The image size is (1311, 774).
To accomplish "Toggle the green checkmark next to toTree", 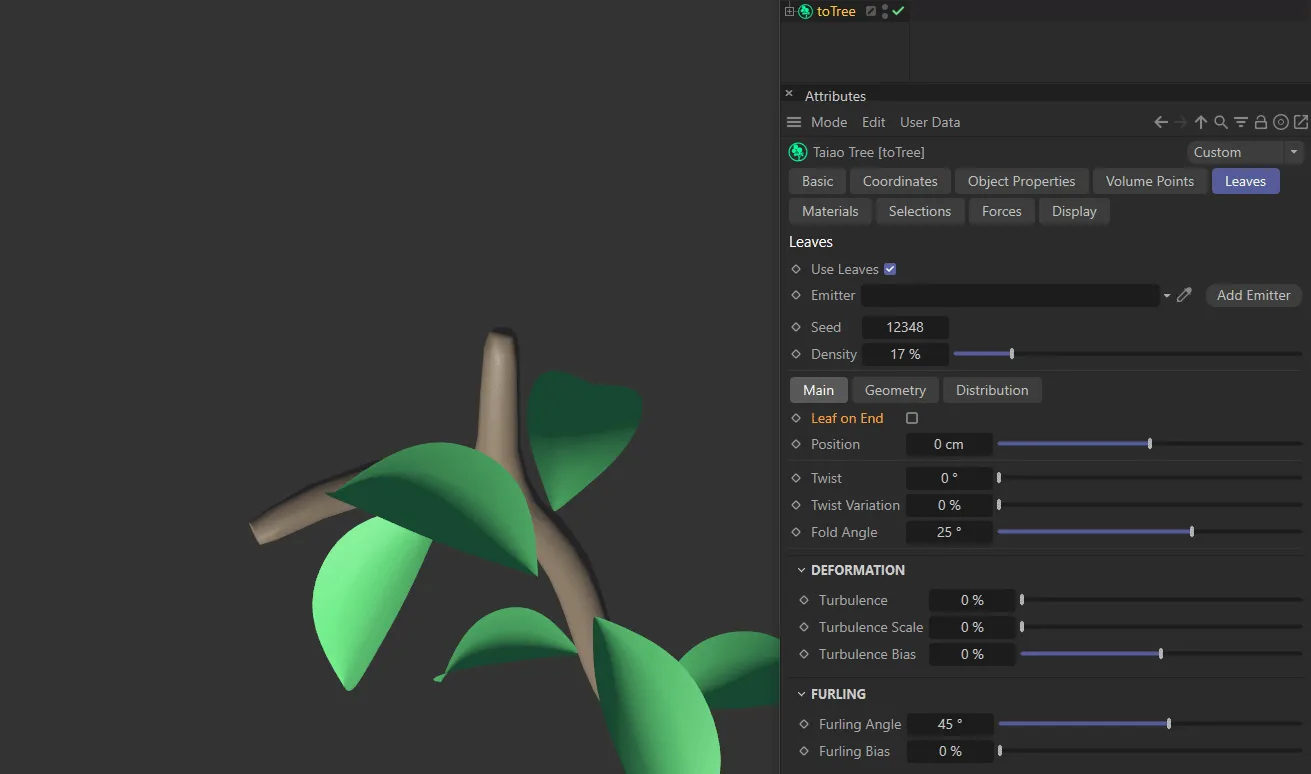I will click(x=895, y=11).
